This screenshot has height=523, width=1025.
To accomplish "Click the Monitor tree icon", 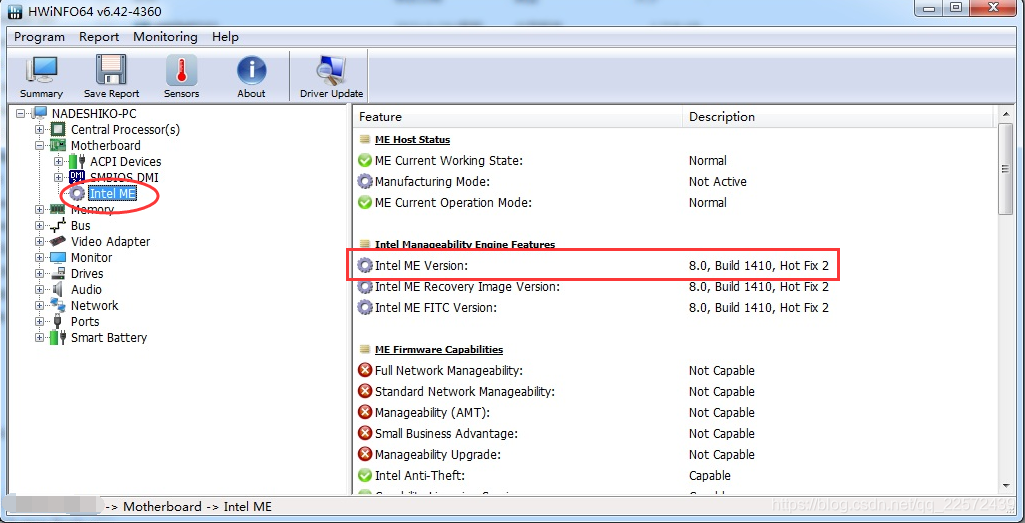I will tap(58, 258).
